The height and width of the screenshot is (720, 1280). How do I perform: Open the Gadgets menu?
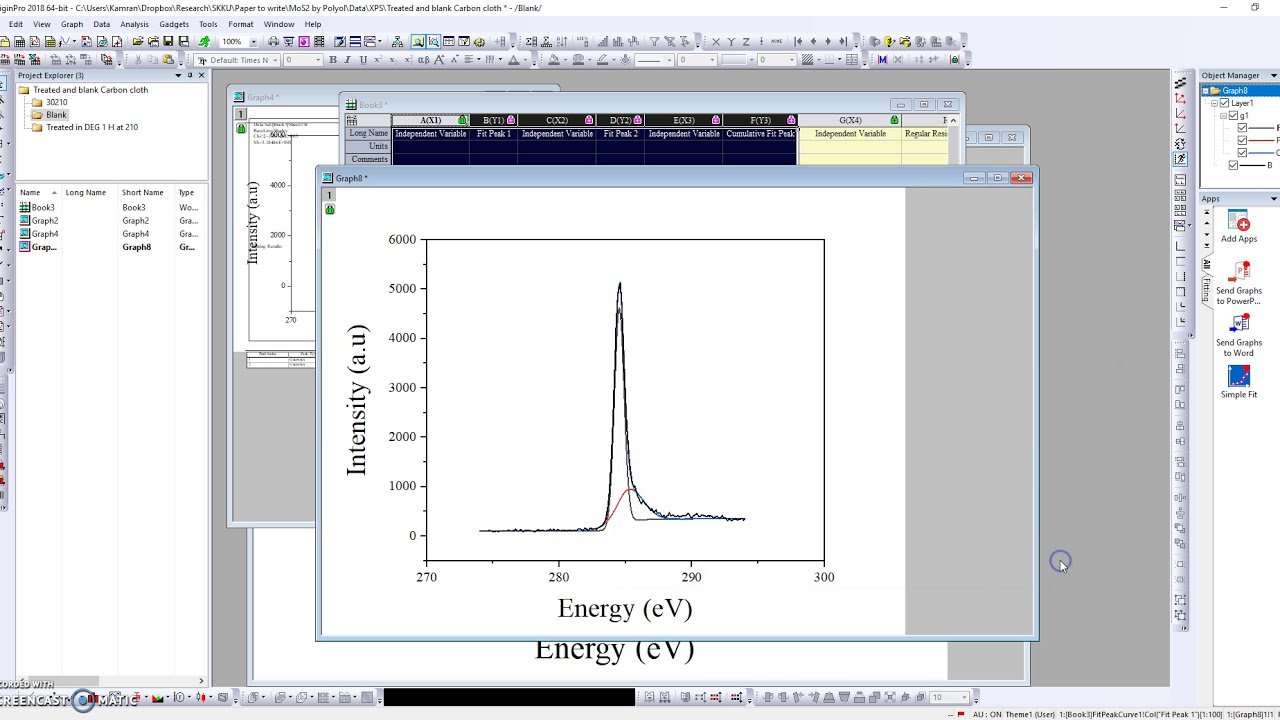(x=173, y=24)
